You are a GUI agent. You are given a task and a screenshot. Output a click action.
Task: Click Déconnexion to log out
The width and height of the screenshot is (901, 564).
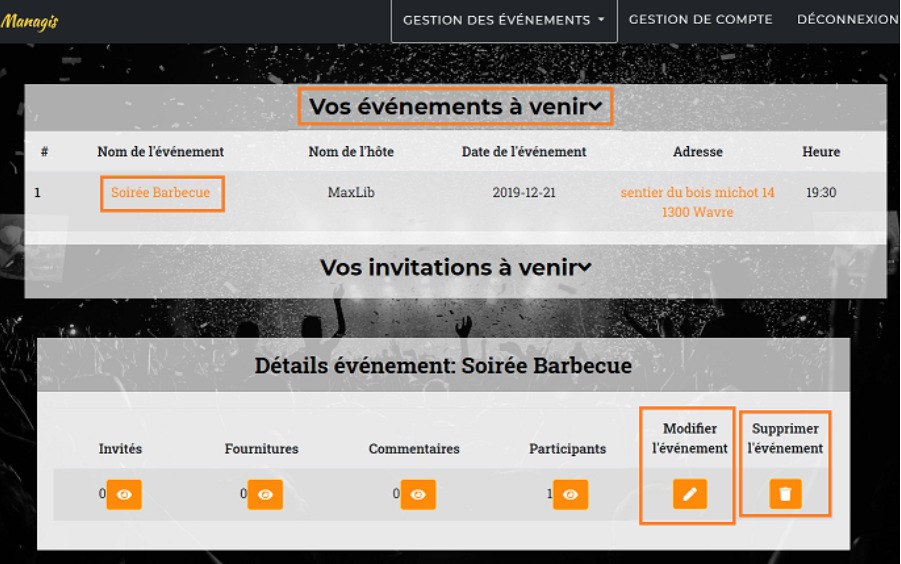(847, 20)
